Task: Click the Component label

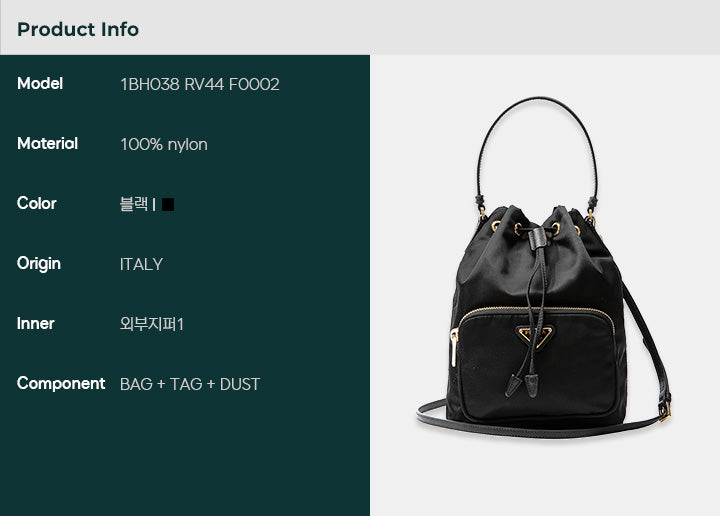Action: (x=61, y=384)
